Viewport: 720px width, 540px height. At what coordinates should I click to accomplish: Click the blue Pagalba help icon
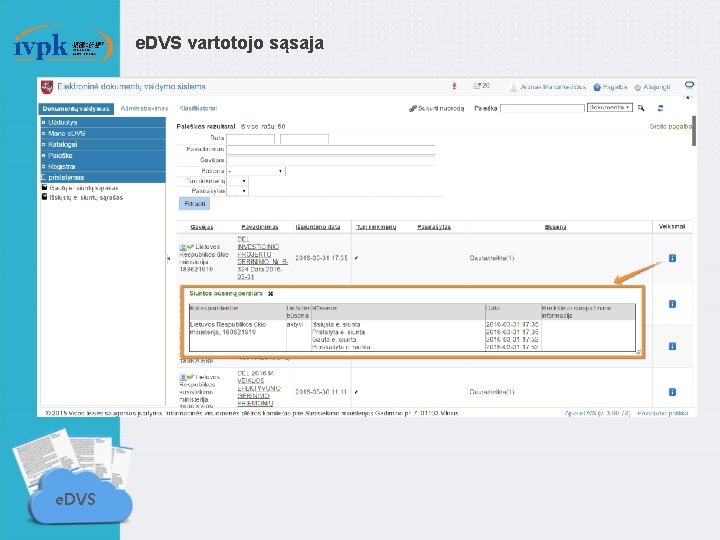pyautogui.click(x=597, y=87)
